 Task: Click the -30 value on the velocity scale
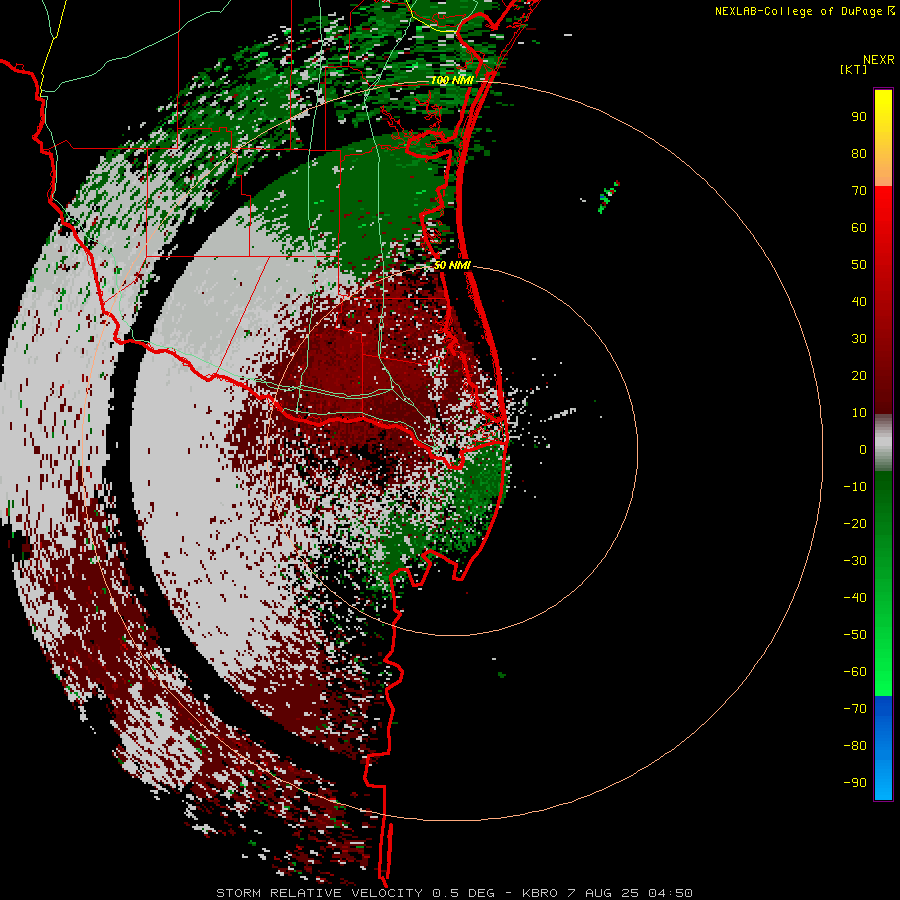(x=855, y=561)
